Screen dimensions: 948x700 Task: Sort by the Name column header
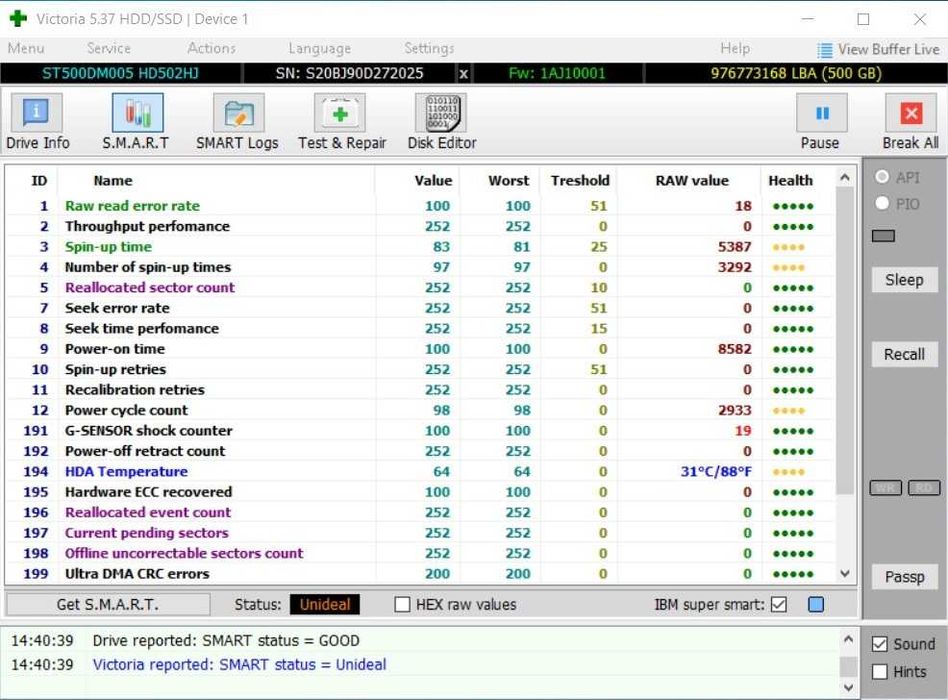click(x=113, y=181)
